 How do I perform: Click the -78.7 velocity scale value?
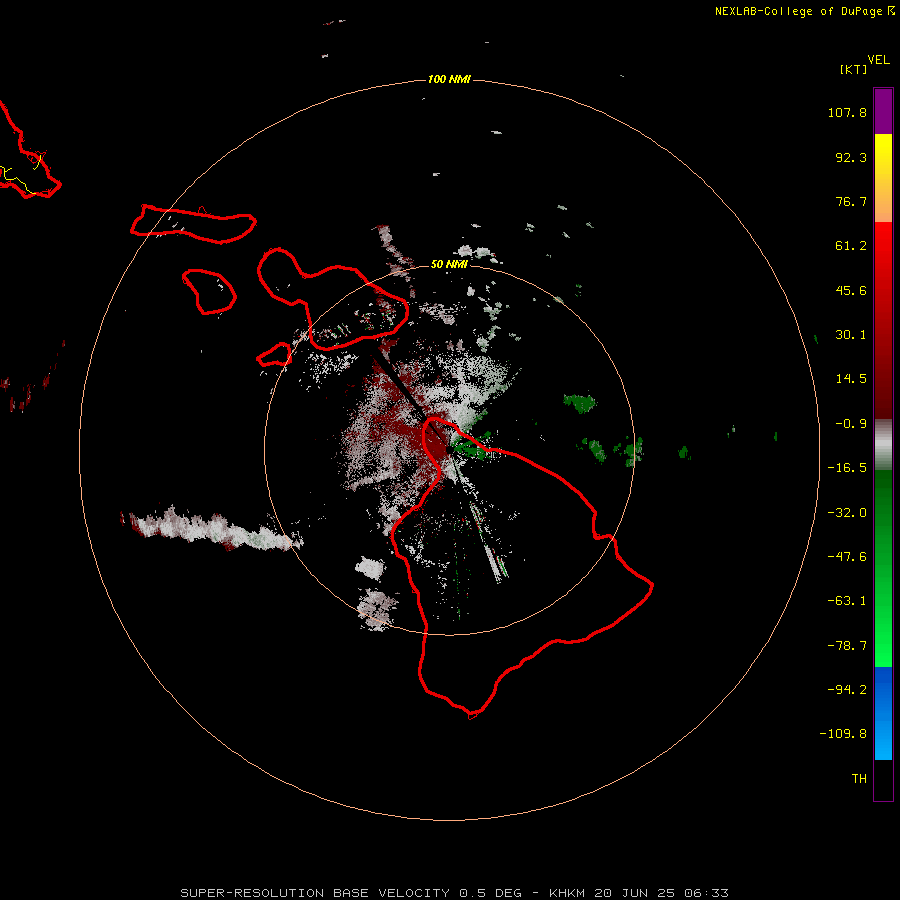(847, 646)
